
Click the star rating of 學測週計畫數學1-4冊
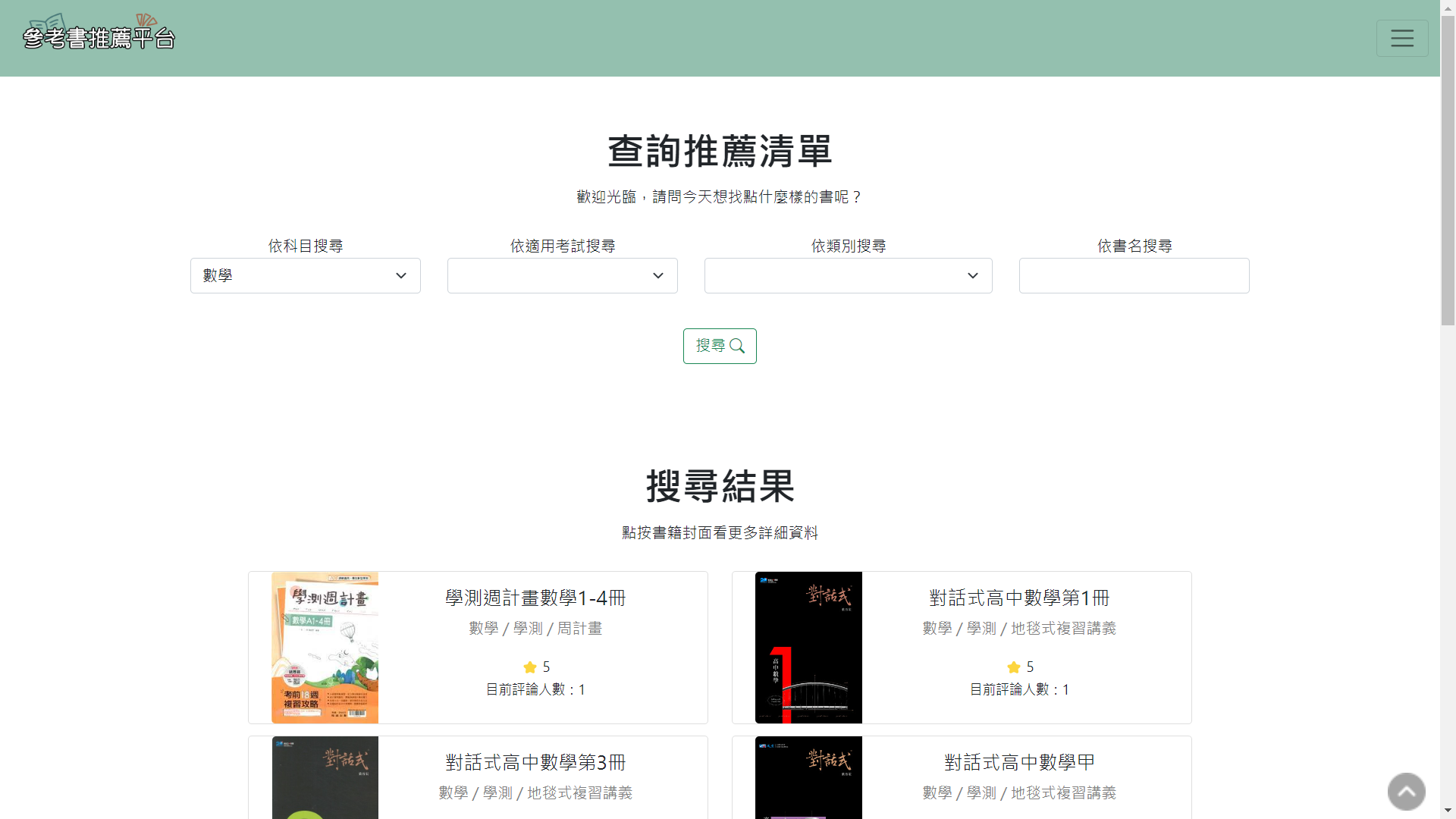[x=535, y=667]
